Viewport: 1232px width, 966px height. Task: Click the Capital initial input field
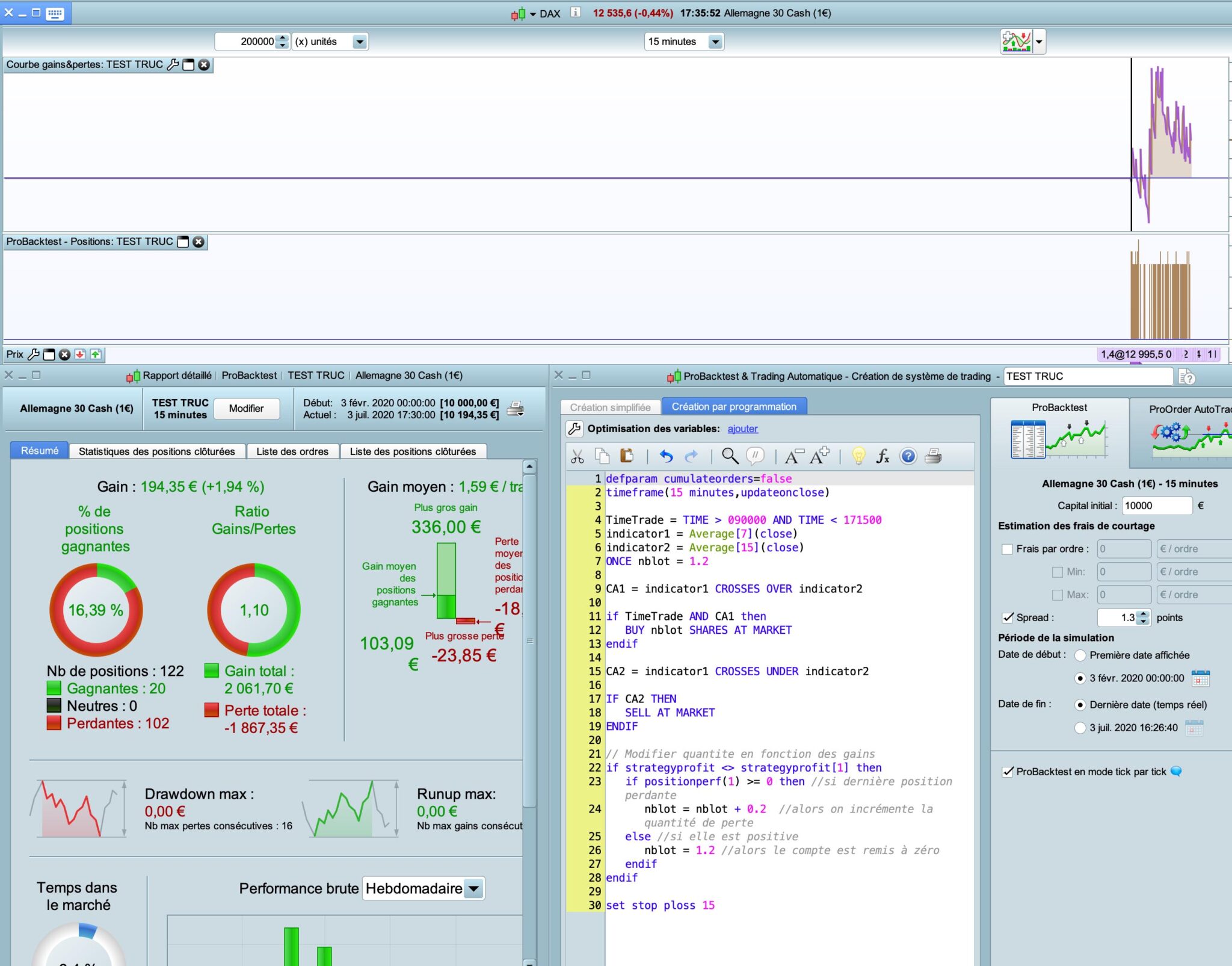(x=1156, y=506)
